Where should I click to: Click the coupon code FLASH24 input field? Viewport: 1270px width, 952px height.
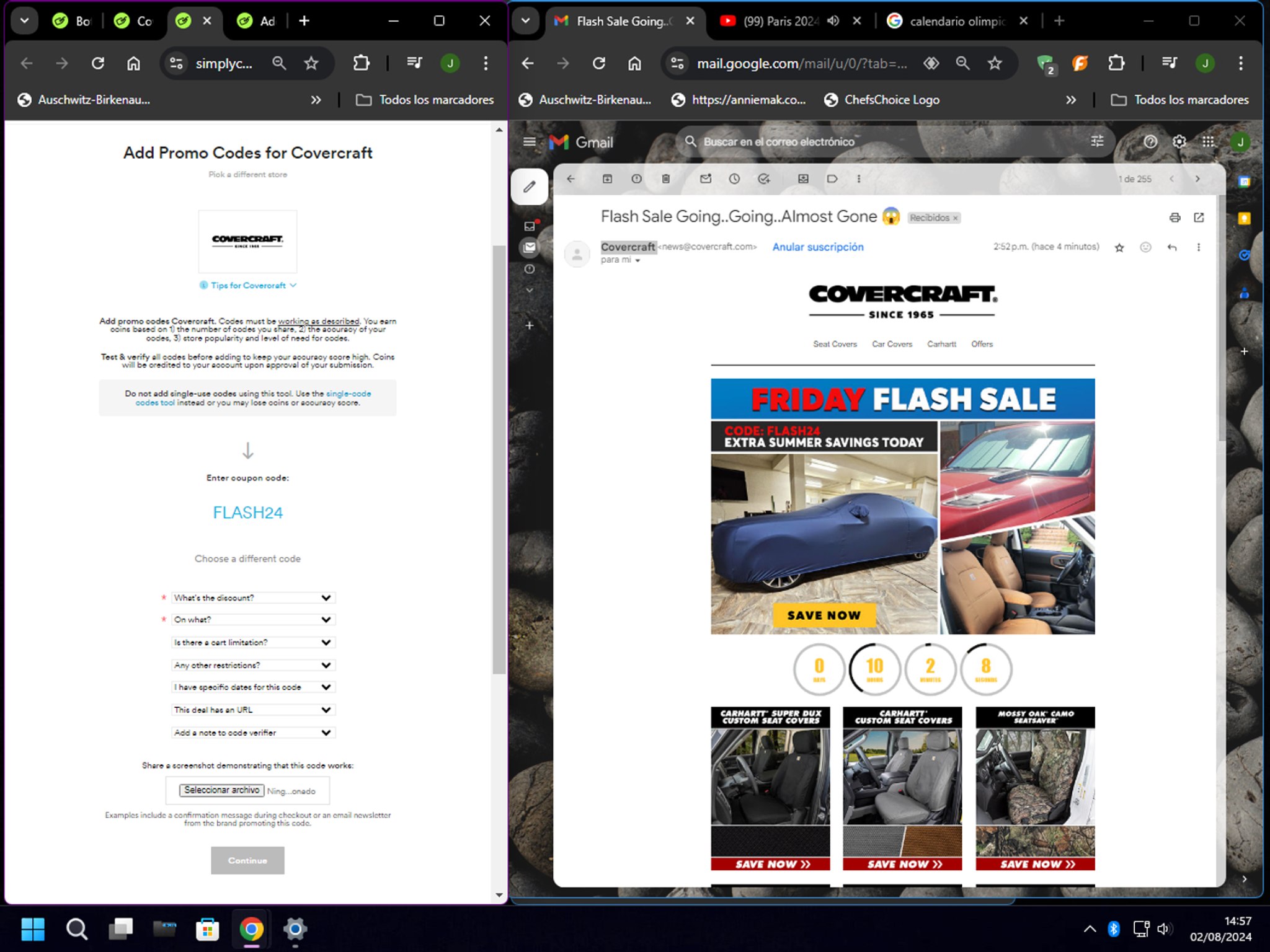pos(247,513)
